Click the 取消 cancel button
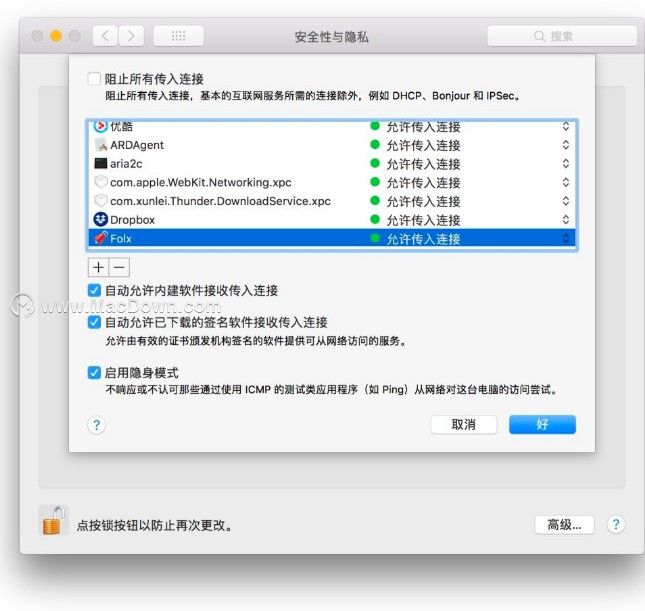645x611 pixels. [x=464, y=424]
